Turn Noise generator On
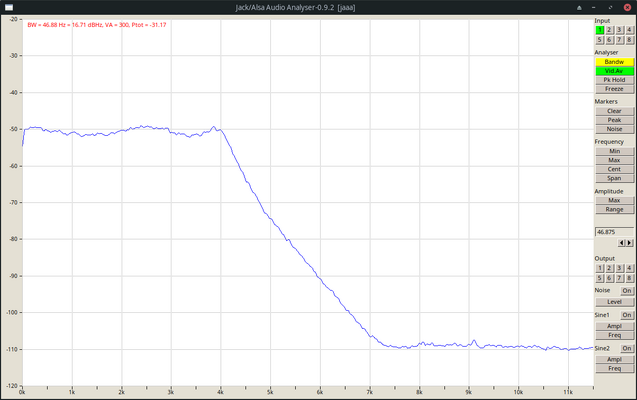This screenshot has height=400, width=637. (627, 291)
